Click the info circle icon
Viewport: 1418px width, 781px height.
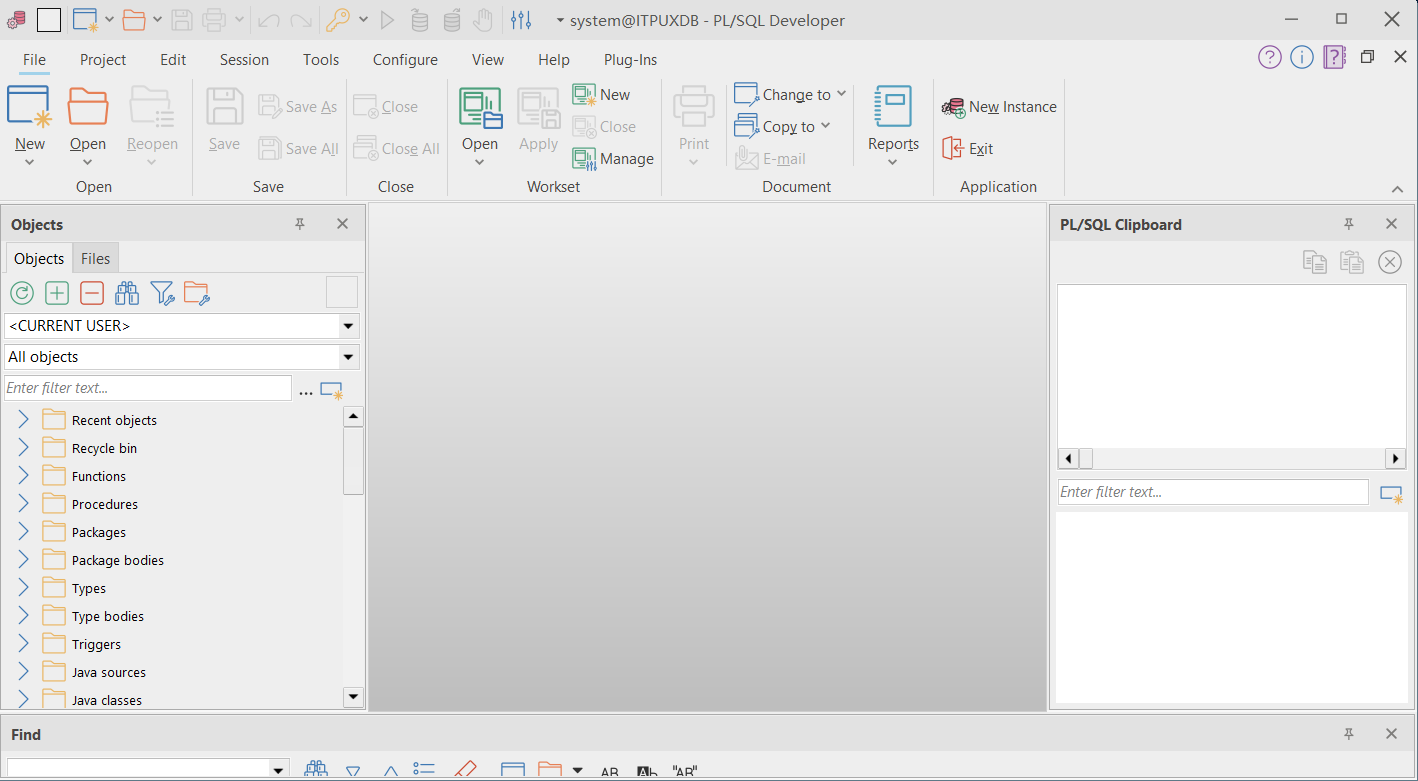tap(1302, 57)
